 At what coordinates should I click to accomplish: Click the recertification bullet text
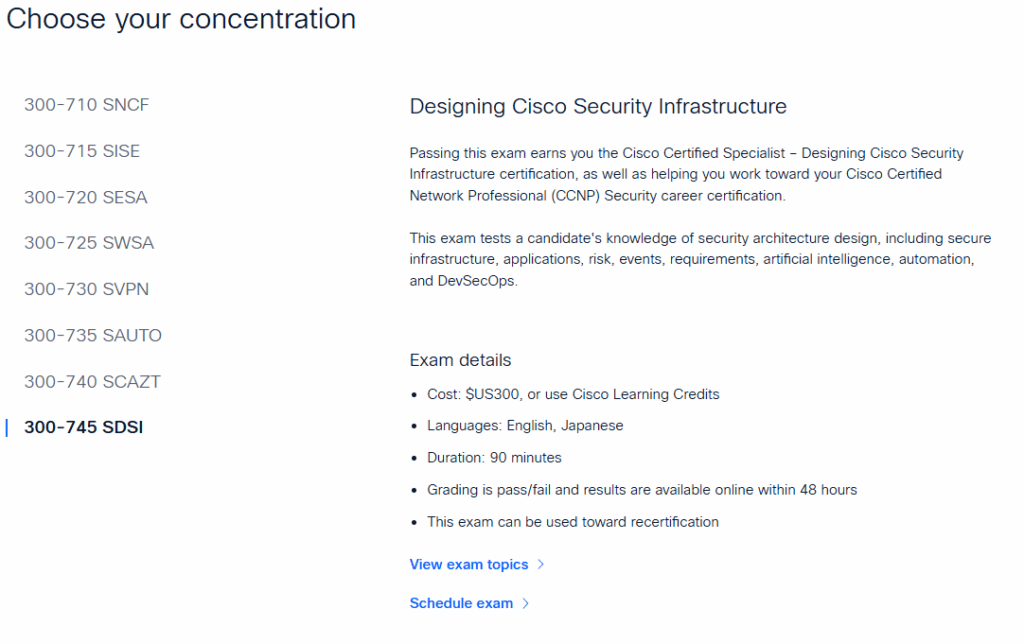[x=573, y=522]
